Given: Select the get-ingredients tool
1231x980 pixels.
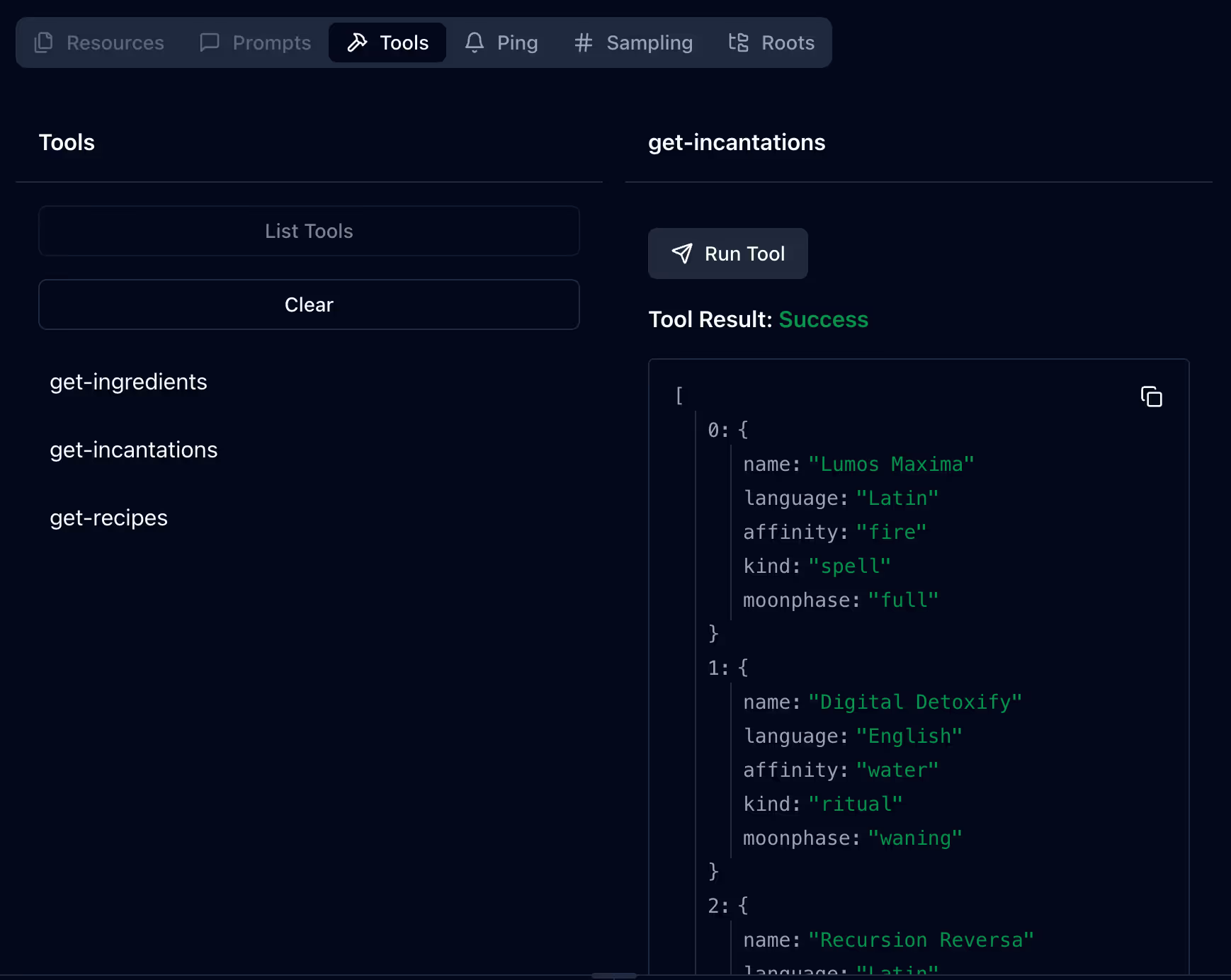Looking at the screenshot, I should (128, 382).
